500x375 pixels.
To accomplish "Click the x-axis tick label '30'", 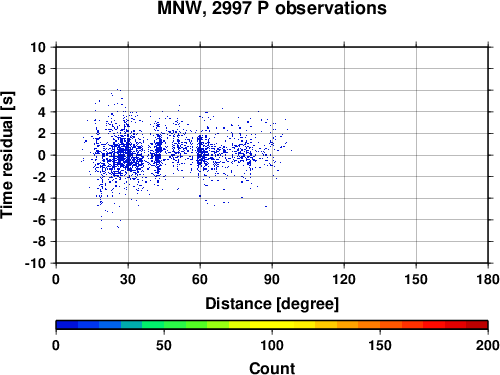I will (128, 279).
